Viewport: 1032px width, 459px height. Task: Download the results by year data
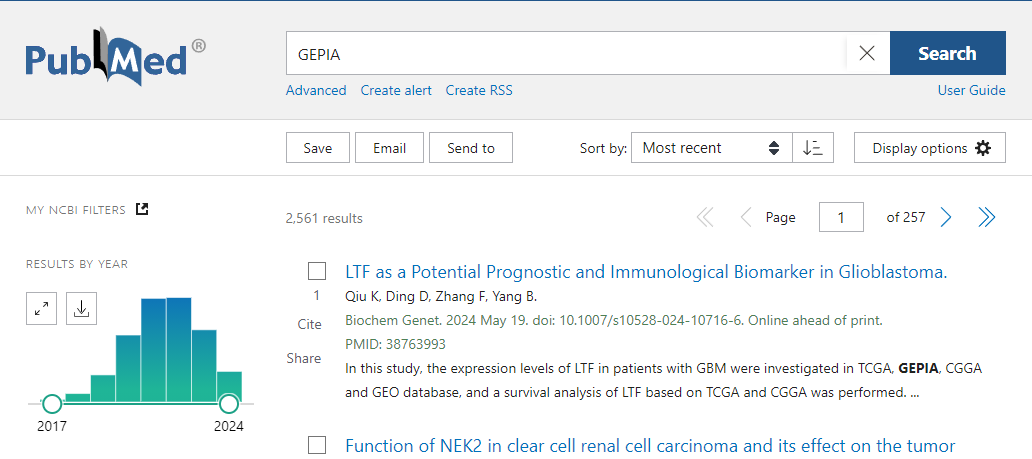click(82, 309)
